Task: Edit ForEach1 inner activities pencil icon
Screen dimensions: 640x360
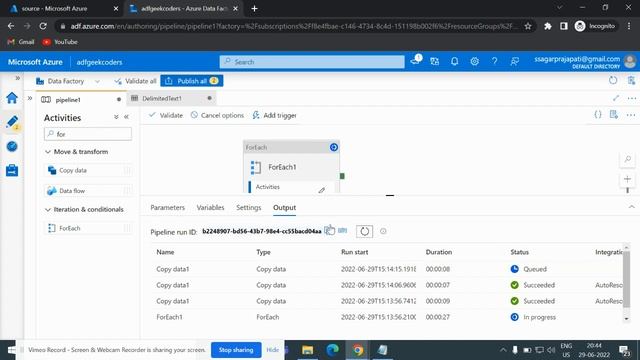Action: pyautogui.click(x=322, y=190)
